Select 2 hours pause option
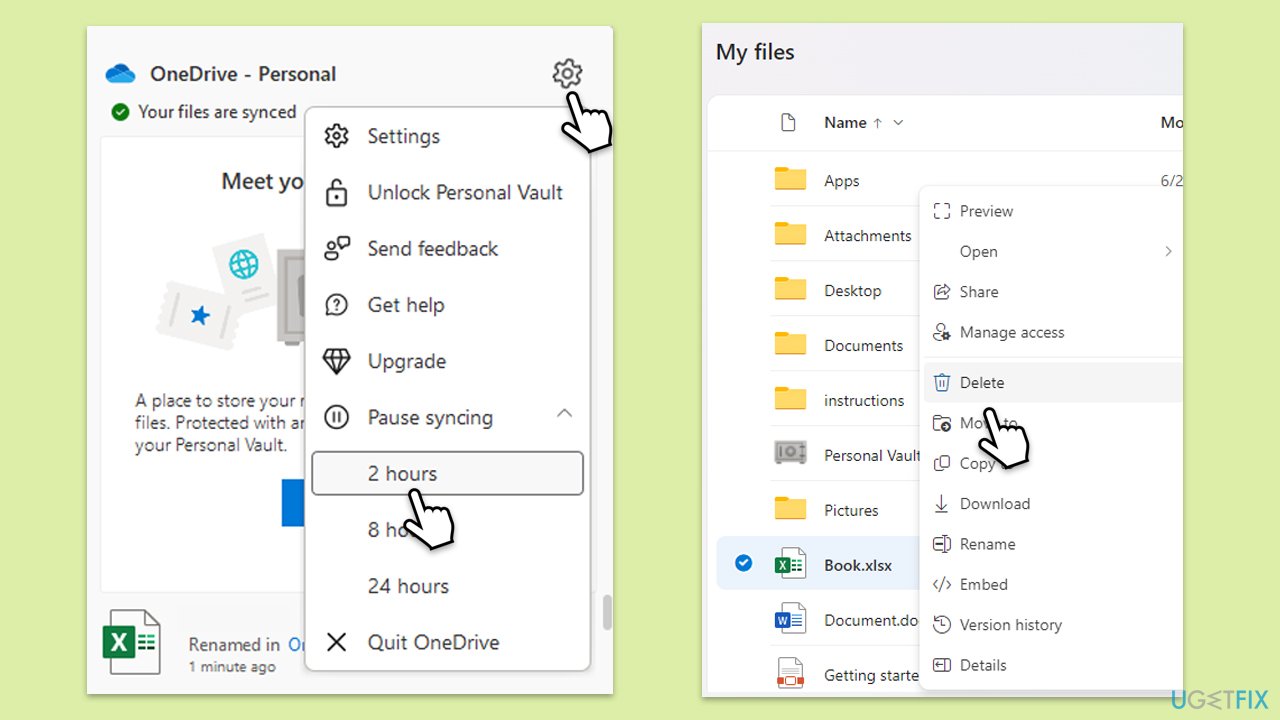The height and width of the screenshot is (720, 1280). (447, 473)
